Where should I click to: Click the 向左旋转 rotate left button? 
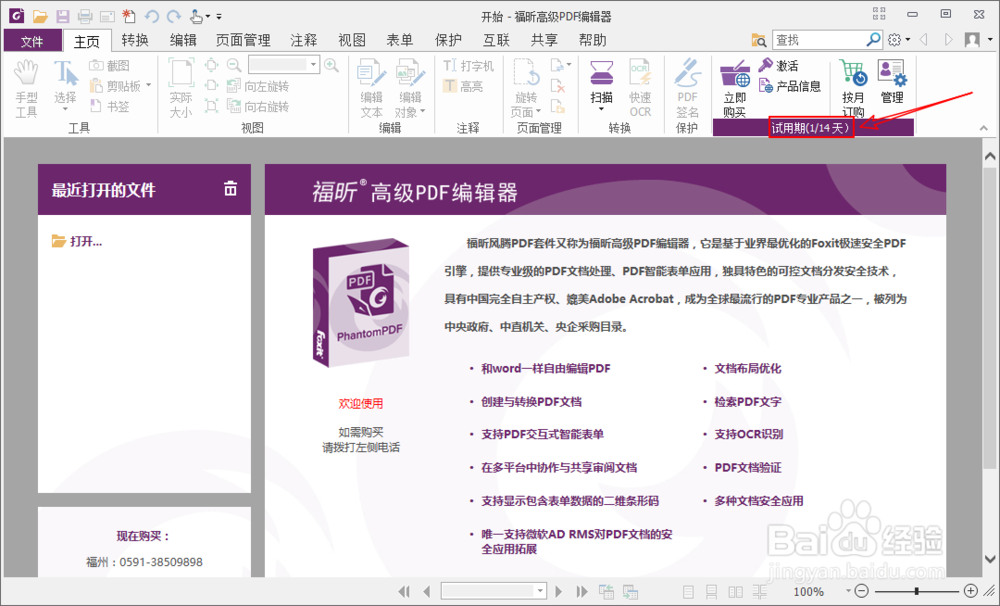coord(258,86)
